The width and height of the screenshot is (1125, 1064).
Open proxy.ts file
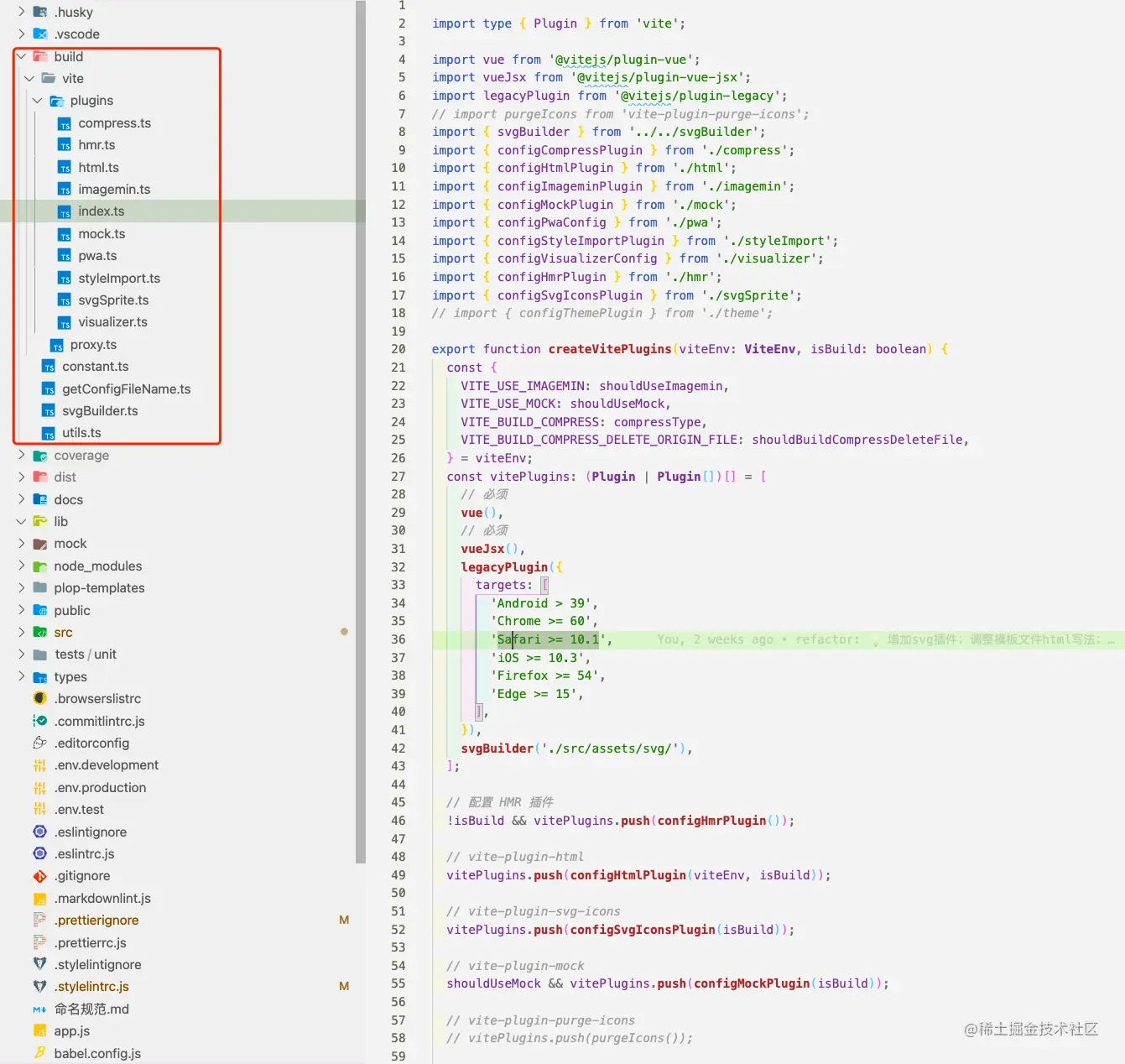[93, 345]
